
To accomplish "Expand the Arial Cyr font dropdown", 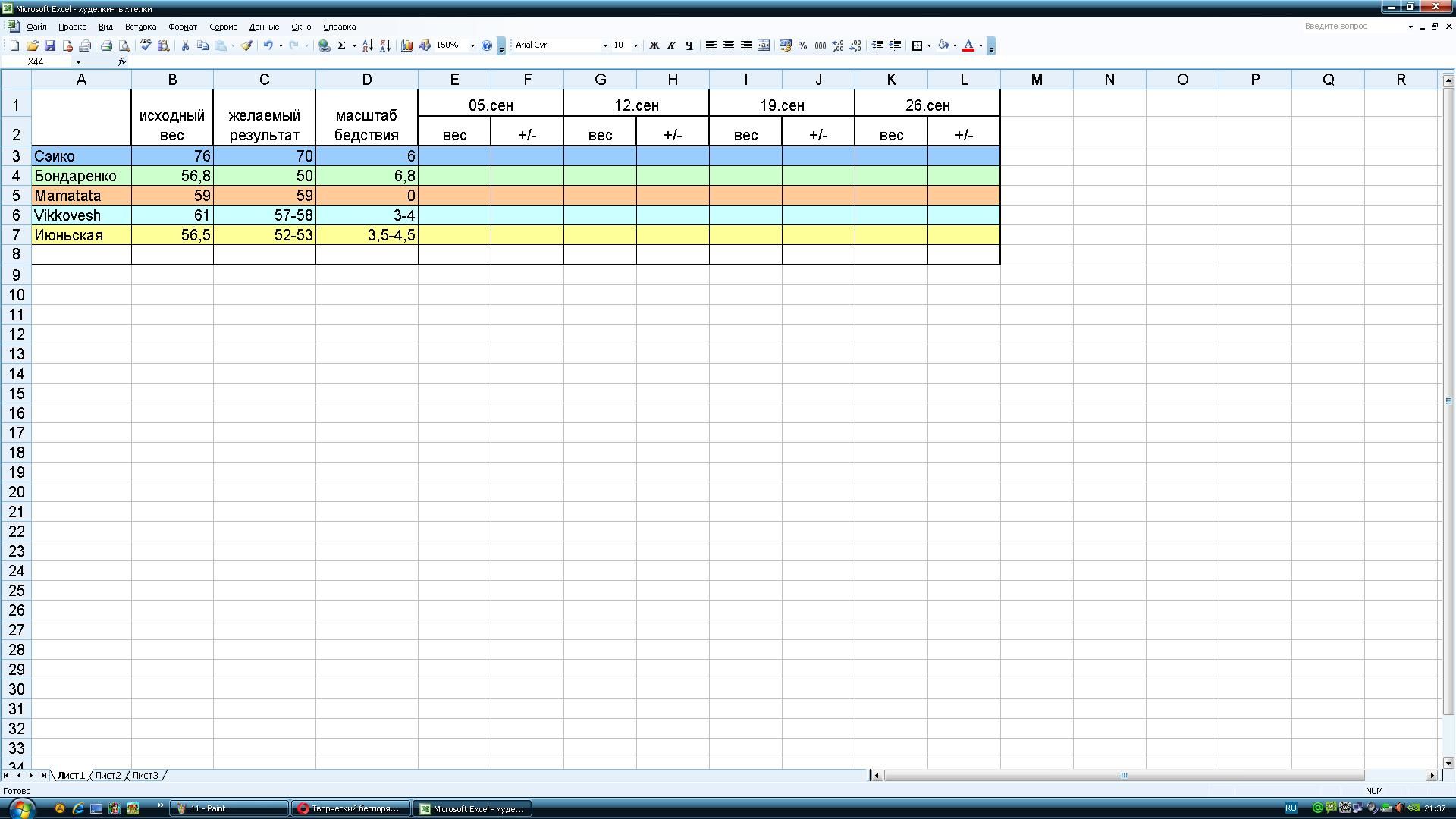I will click(605, 45).
